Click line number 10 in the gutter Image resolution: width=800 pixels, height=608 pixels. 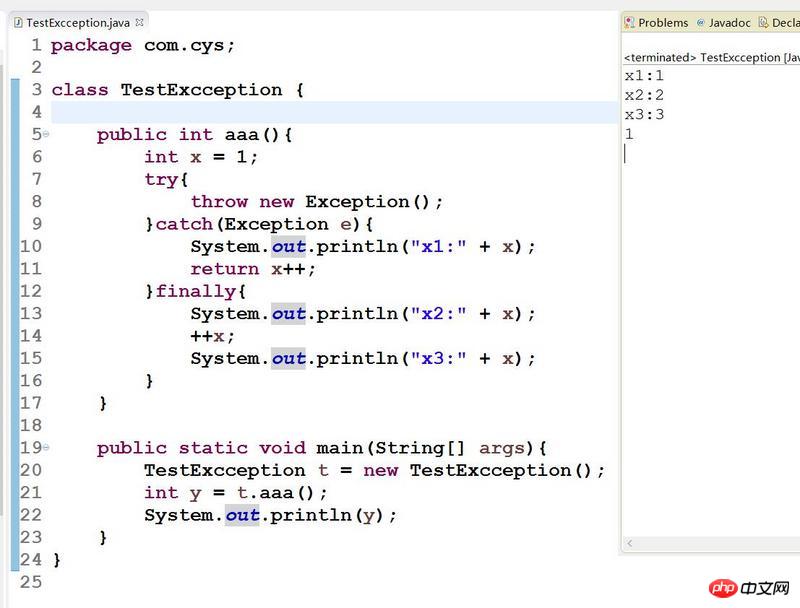[31, 246]
